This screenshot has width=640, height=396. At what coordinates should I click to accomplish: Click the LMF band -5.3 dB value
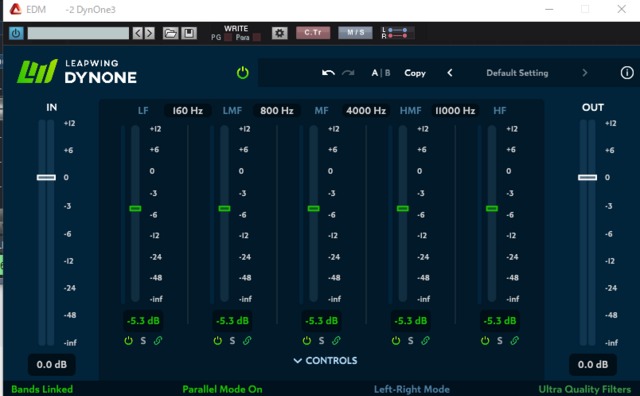coord(232,320)
